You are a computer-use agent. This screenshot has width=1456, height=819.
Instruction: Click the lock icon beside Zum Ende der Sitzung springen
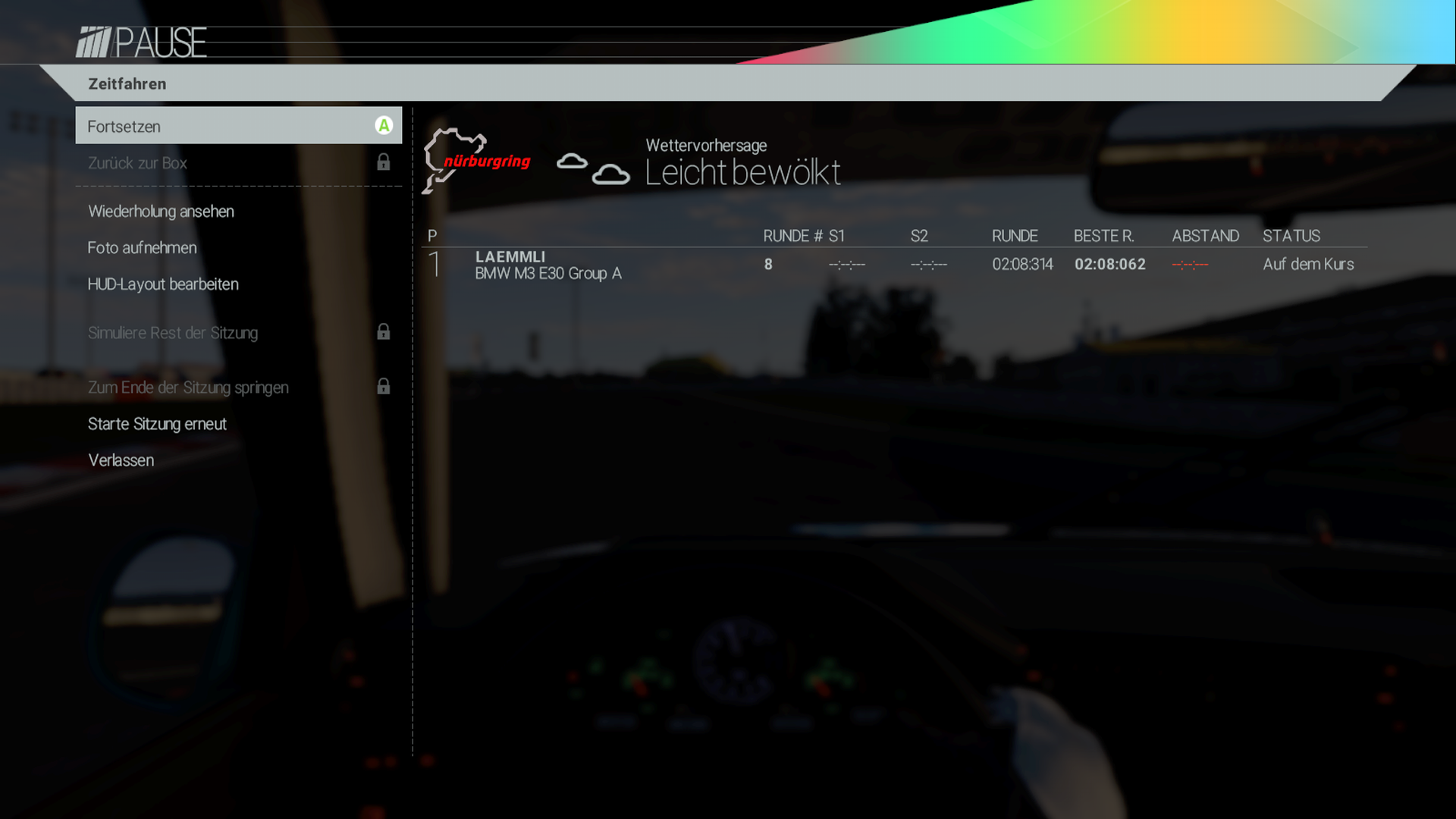384,387
